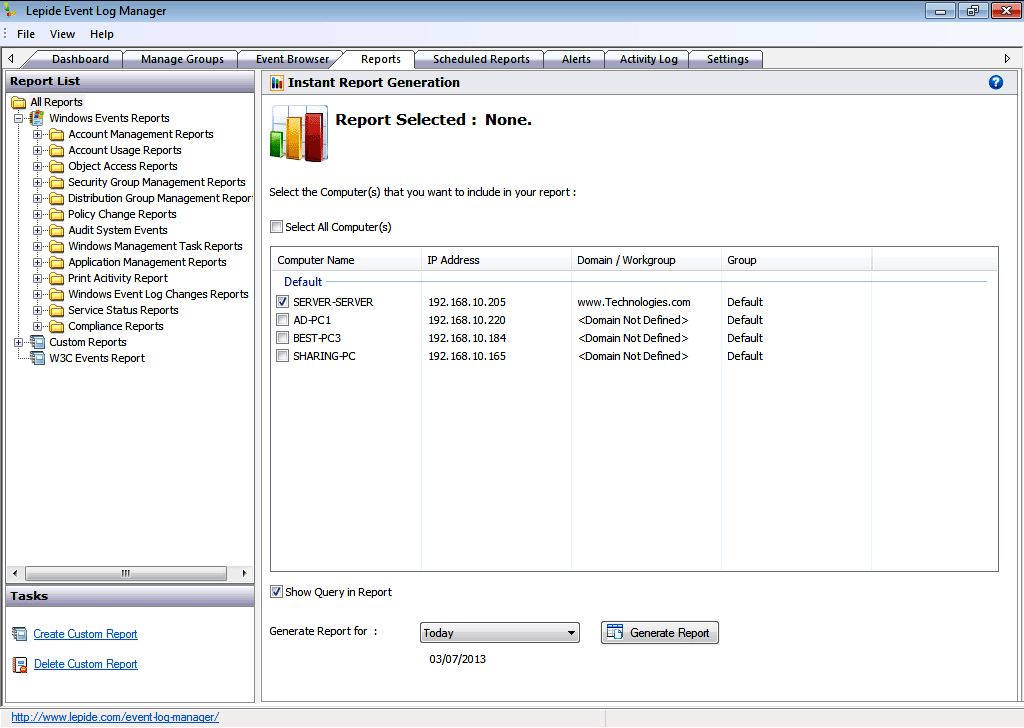The height and width of the screenshot is (728, 1024).
Task: Click the Windows Event Log Changes folder icon
Action: click(57, 294)
